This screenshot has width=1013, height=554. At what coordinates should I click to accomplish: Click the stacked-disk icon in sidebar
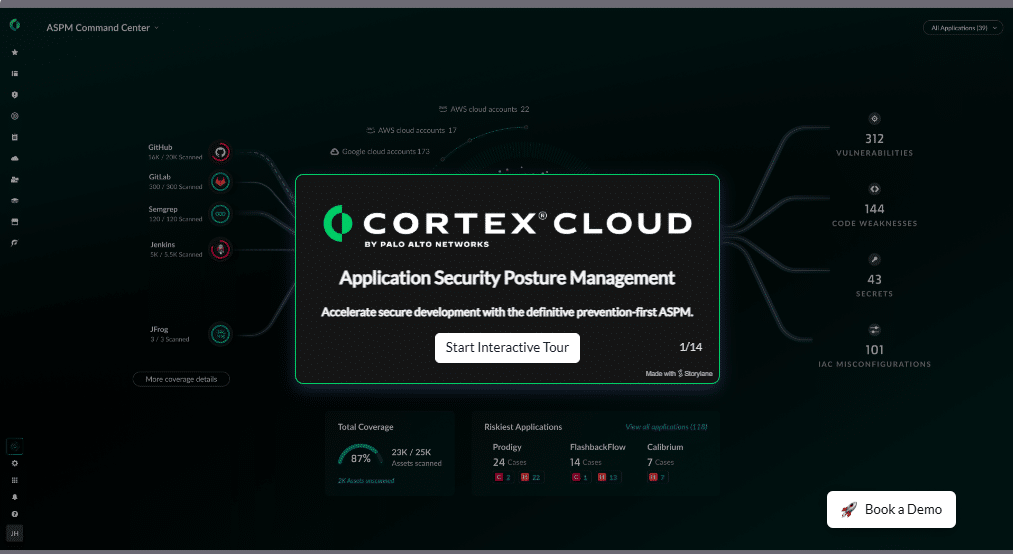(15, 201)
